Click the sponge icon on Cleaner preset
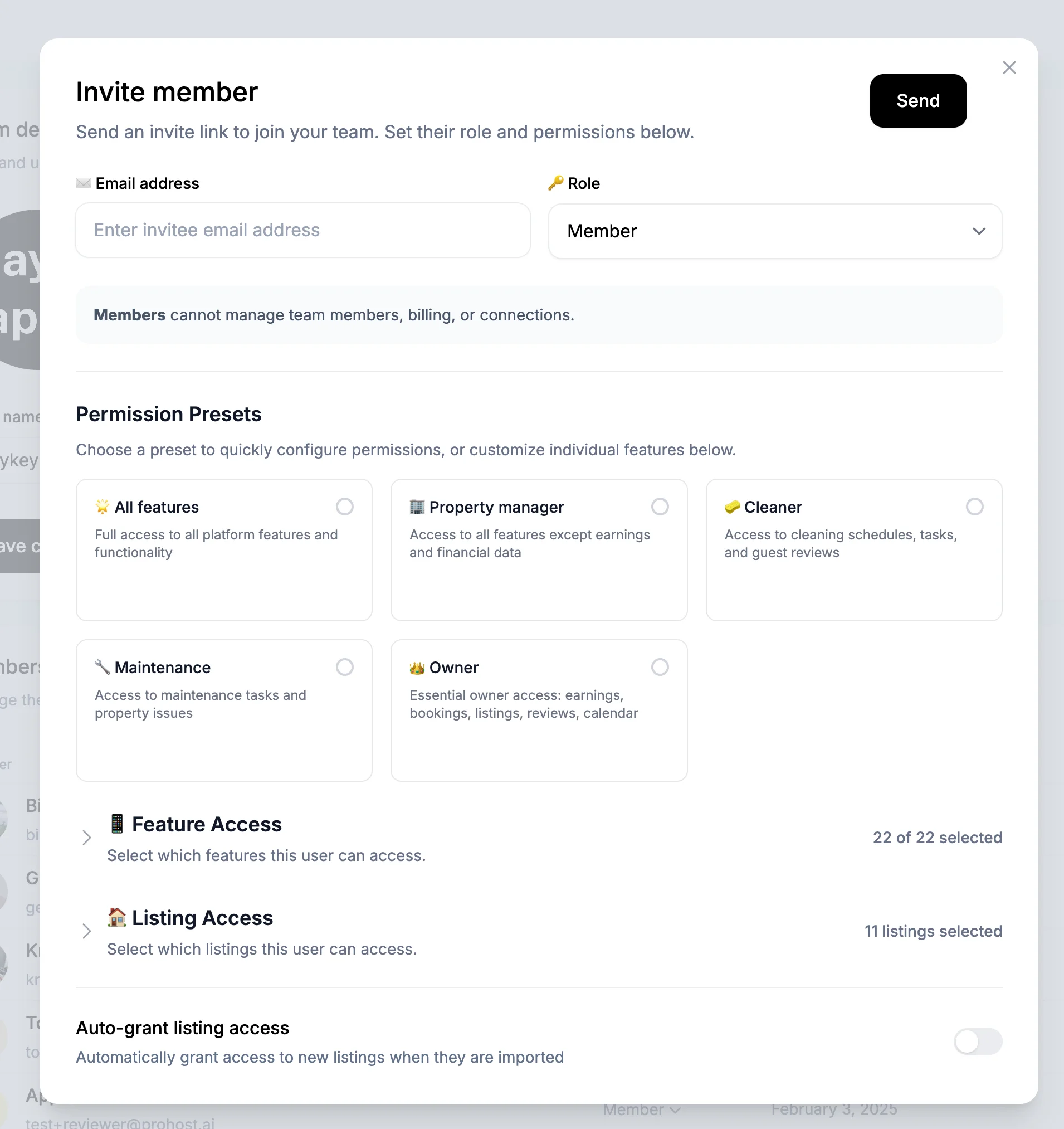 coord(733,507)
